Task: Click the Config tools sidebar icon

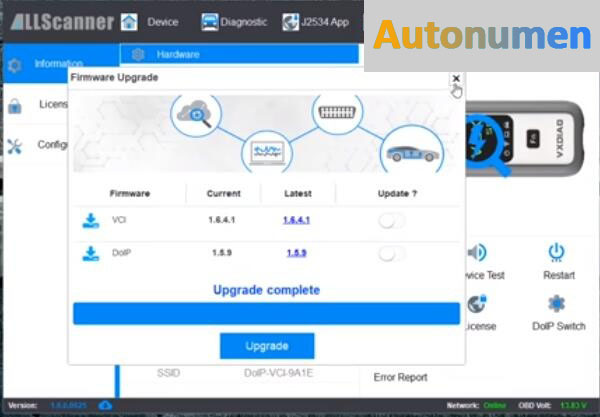Action: click(x=15, y=146)
